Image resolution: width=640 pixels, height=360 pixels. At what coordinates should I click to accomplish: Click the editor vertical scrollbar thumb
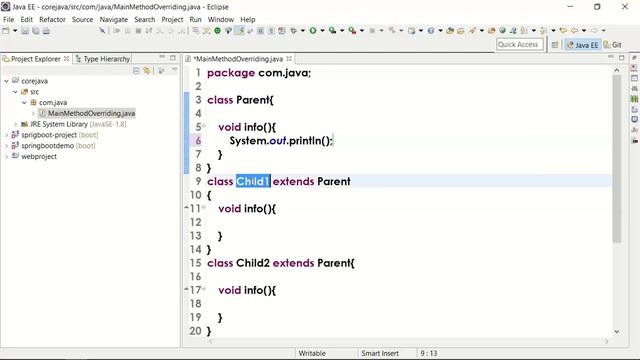[617, 159]
